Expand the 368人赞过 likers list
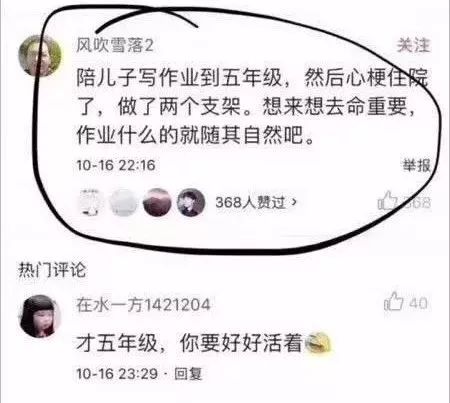Viewport: 450px width, 403px height. 256,202
